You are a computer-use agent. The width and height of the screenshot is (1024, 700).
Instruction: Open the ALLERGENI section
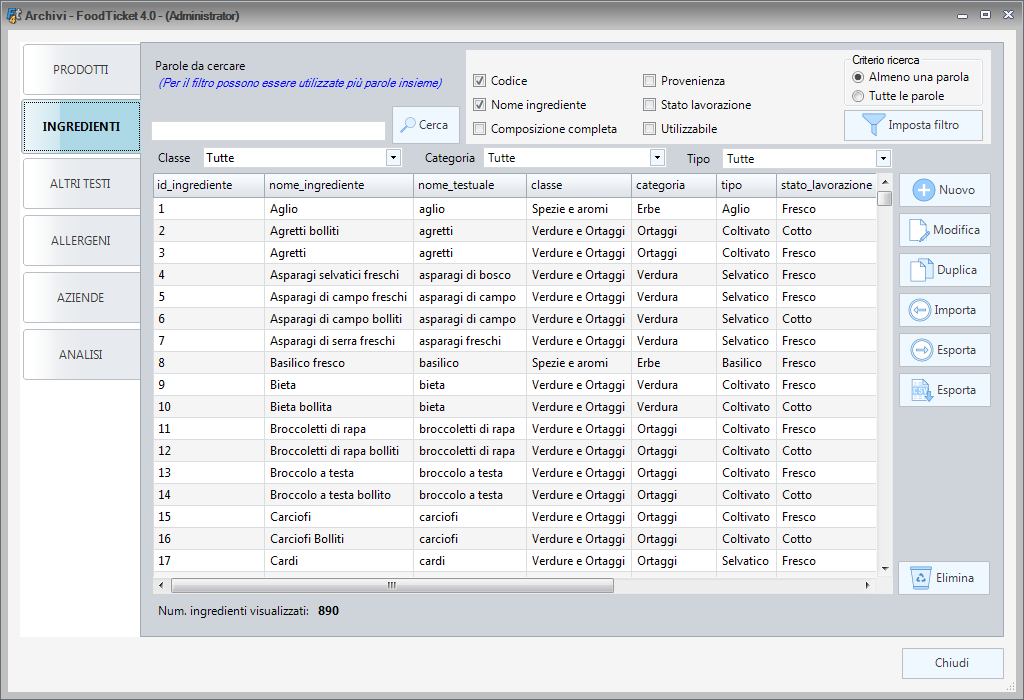80,240
